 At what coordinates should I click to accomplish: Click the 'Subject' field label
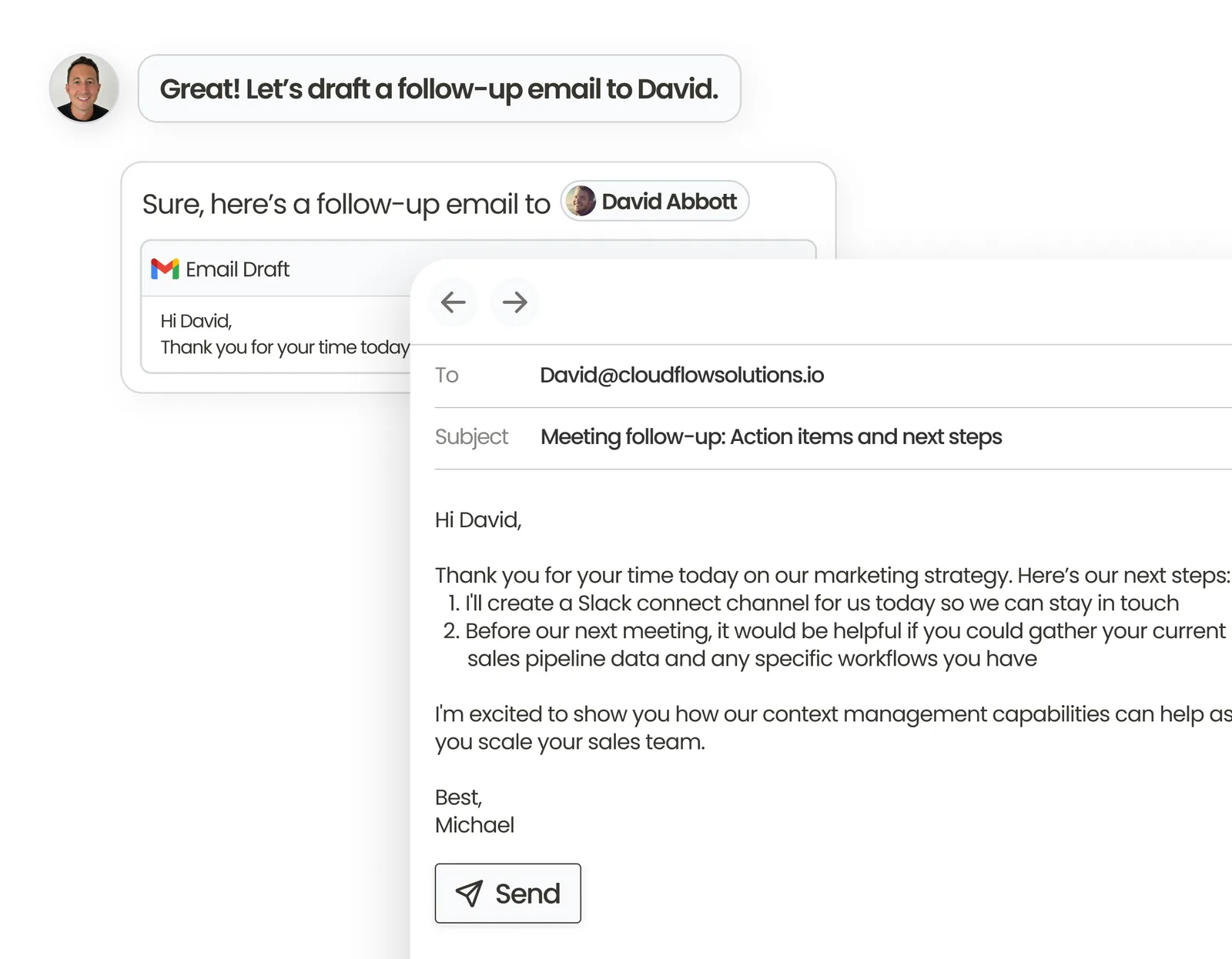tap(471, 436)
